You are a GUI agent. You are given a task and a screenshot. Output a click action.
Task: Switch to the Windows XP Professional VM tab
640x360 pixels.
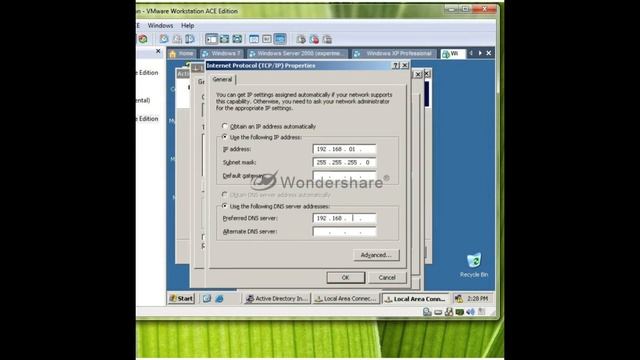point(394,53)
